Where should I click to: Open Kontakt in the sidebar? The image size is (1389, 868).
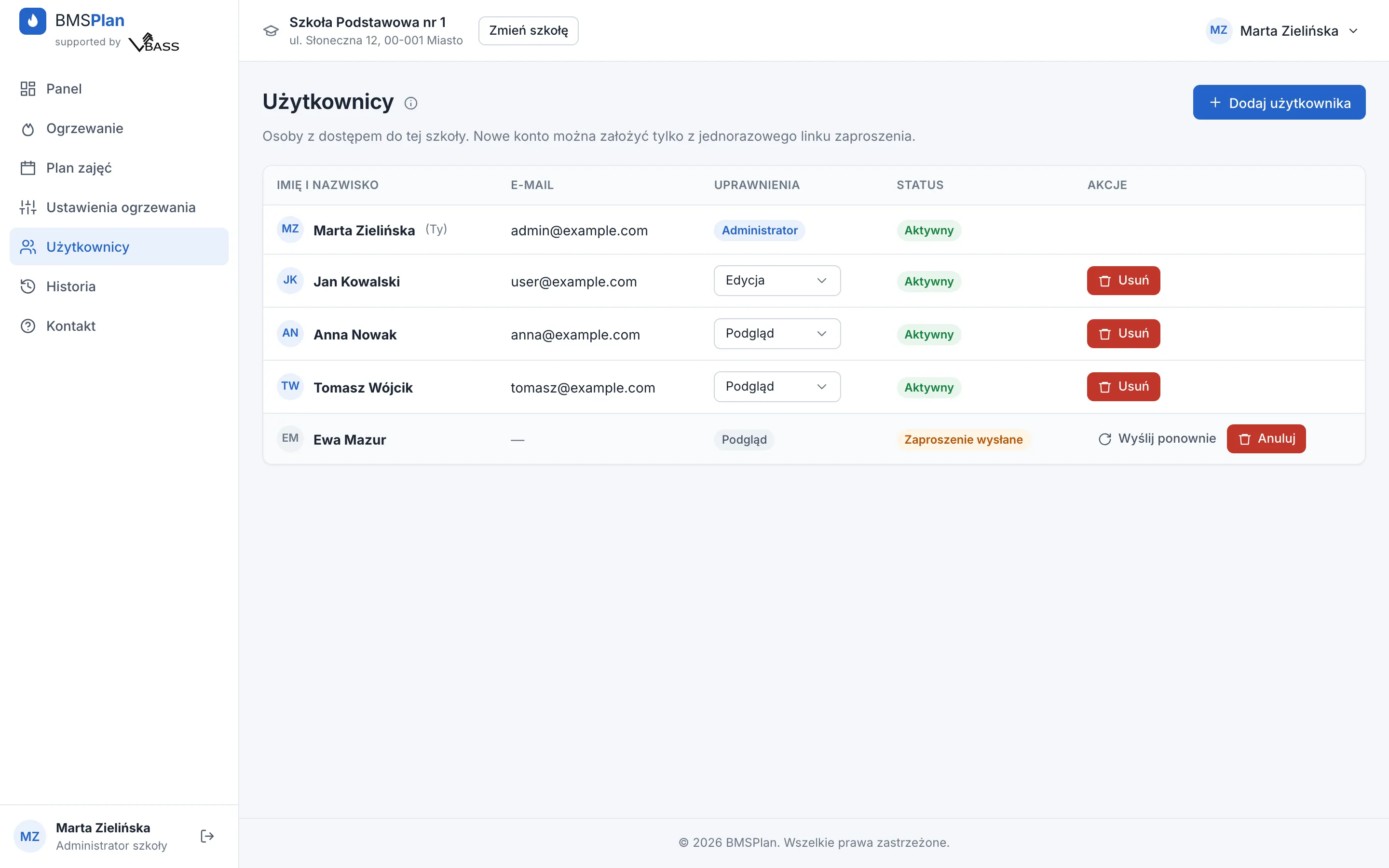coord(119,326)
